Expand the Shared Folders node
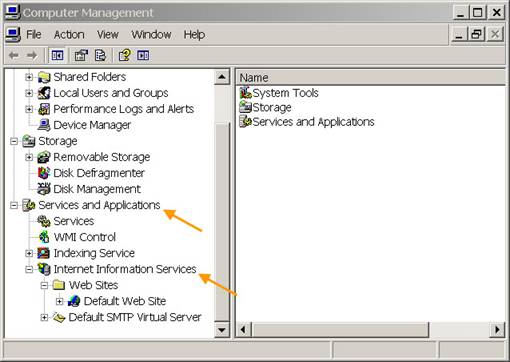This screenshot has height=362, width=510. point(29,77)
